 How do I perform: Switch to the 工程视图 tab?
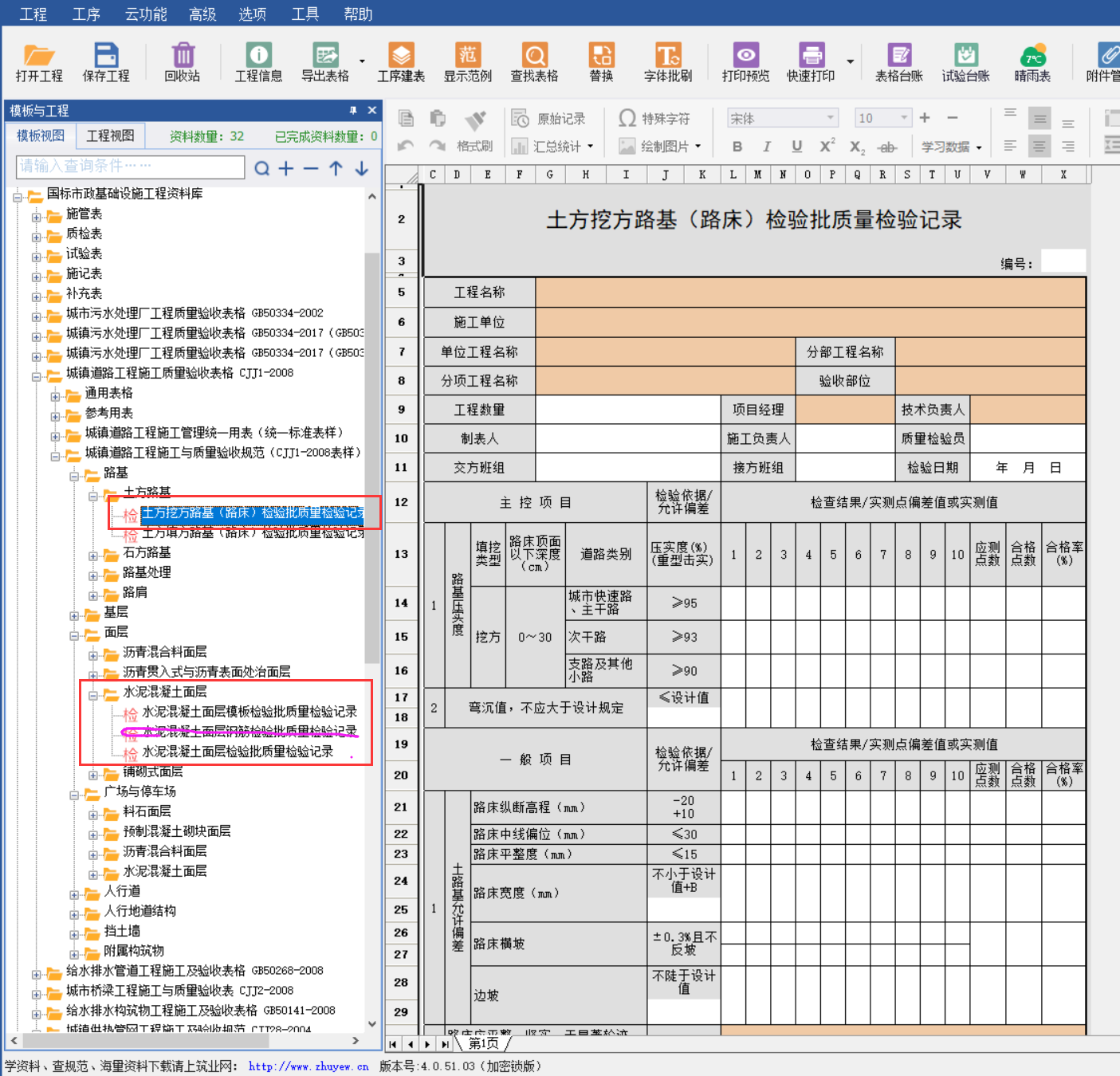(110, 135)
